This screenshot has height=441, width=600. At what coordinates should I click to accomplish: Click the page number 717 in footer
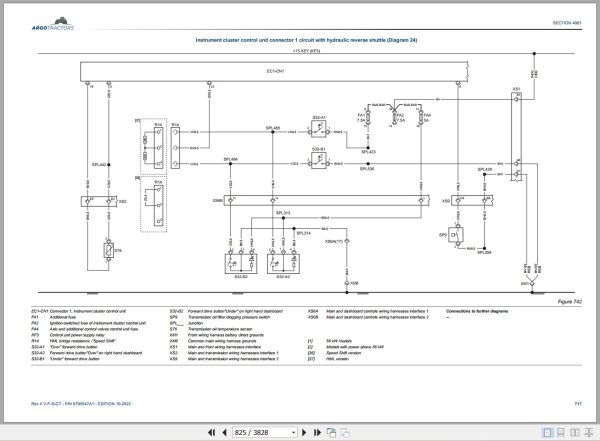point(578,403)
